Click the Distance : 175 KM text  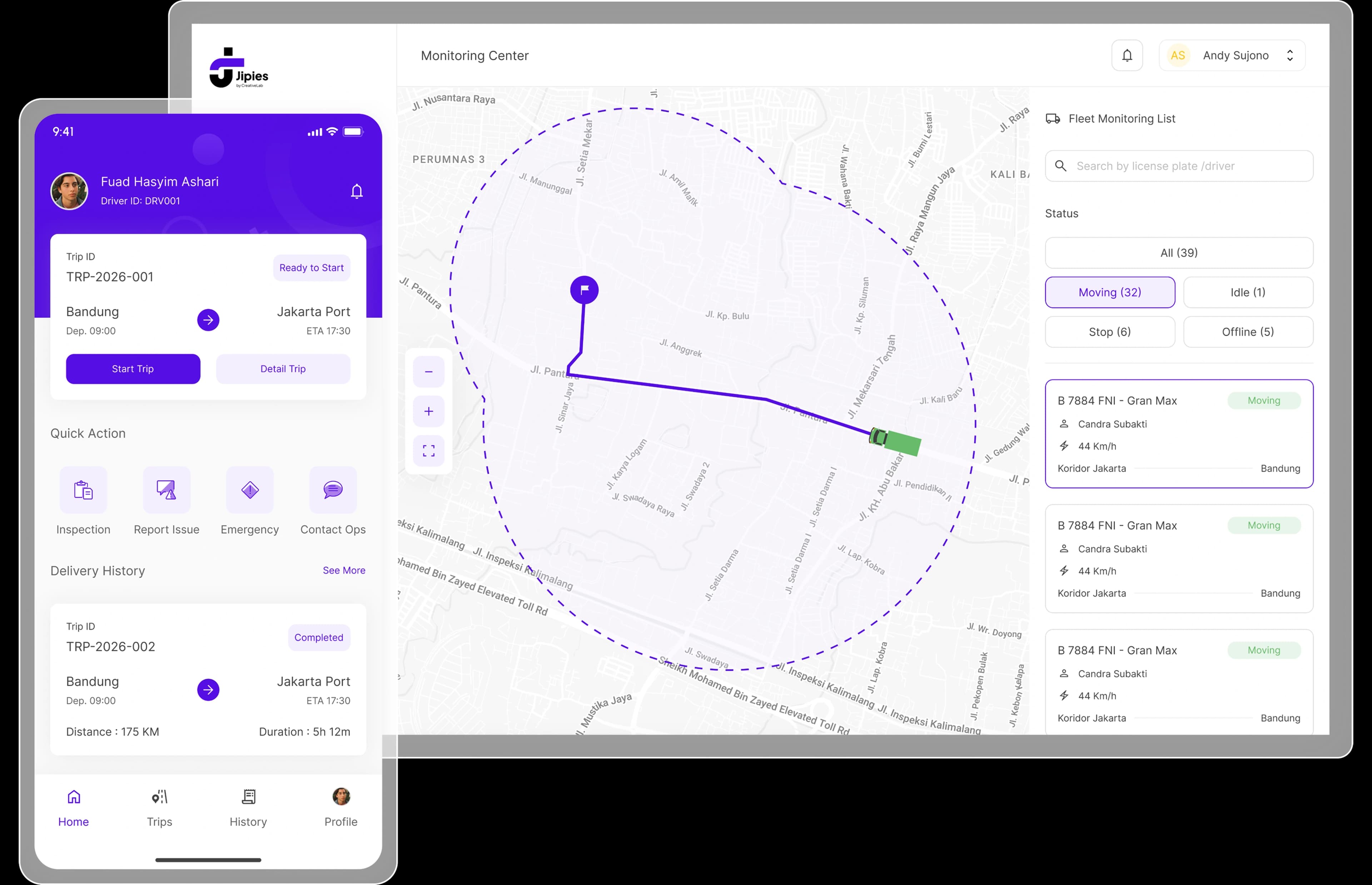point(113,732)
